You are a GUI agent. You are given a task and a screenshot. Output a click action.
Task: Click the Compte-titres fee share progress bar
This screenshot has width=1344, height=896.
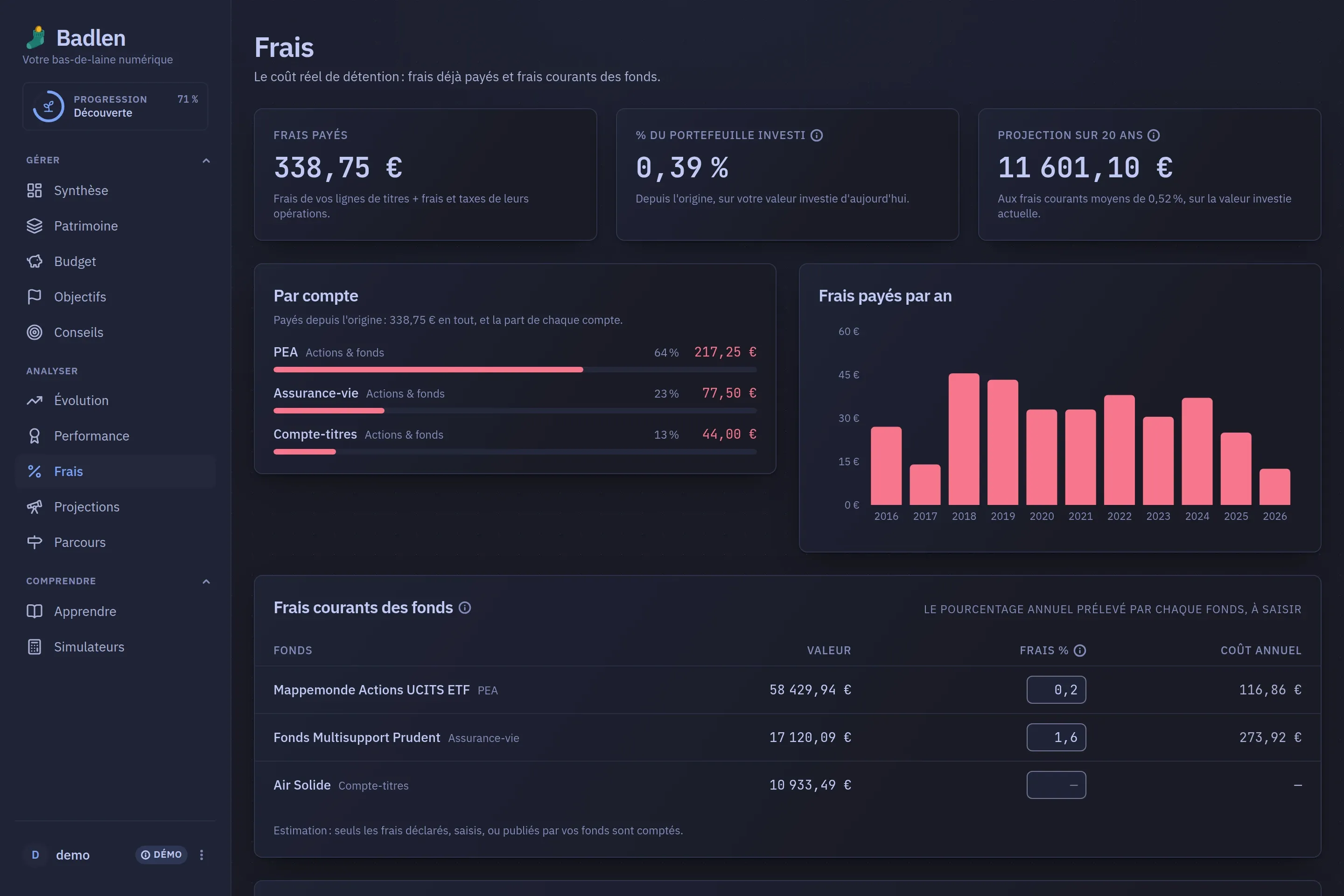tap(515, 452)
